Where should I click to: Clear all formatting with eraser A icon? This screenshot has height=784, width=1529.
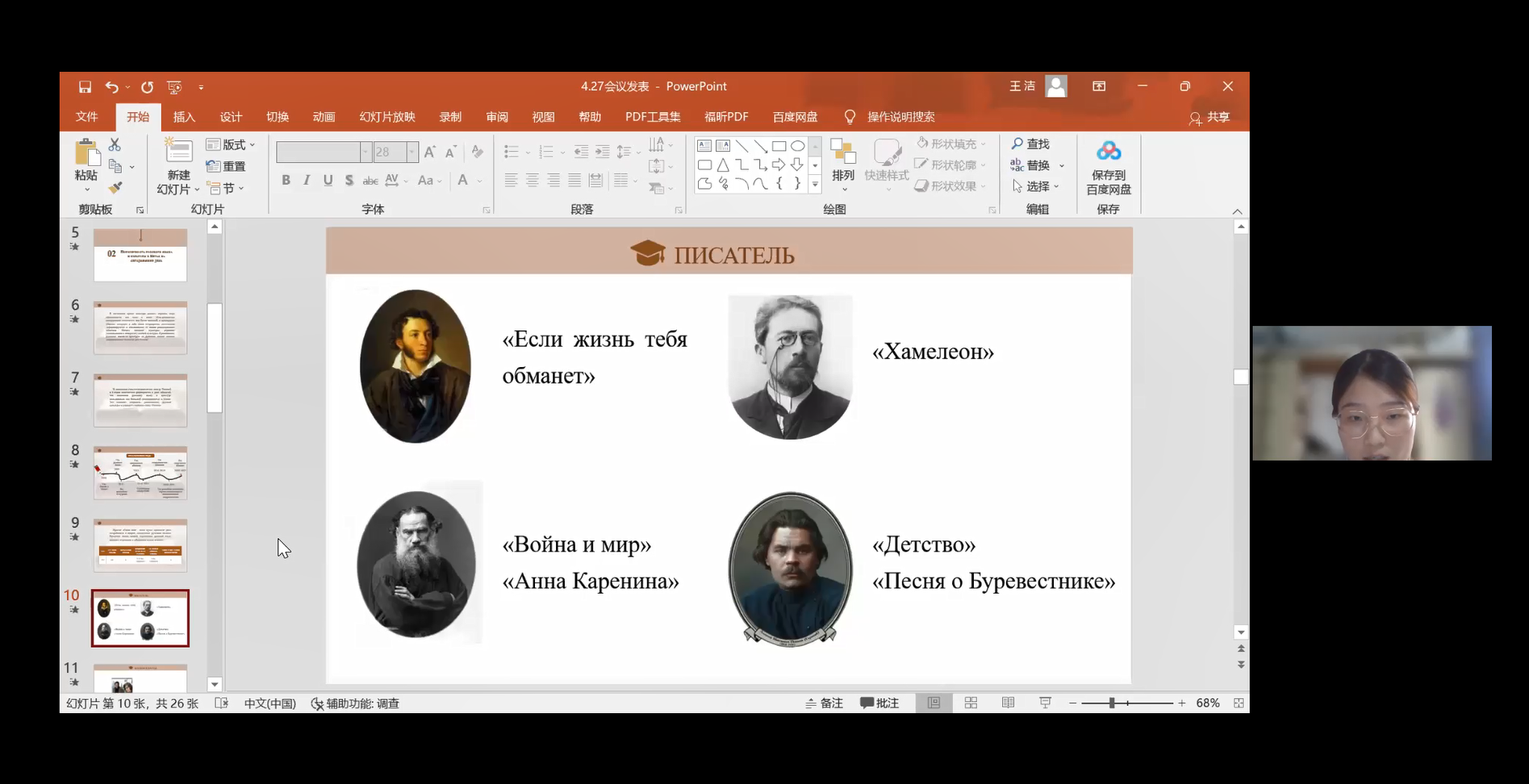(478, 152)
